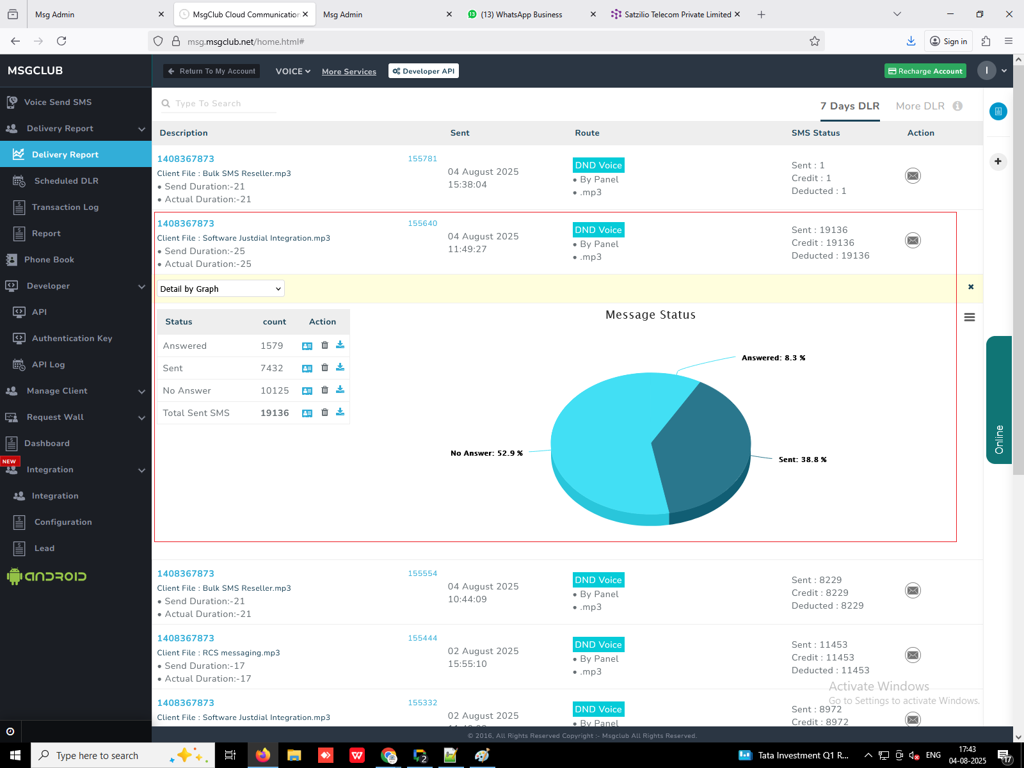1024x768 pixels.
Task: Click the Developer API button
Action: (x=423, y=71)
